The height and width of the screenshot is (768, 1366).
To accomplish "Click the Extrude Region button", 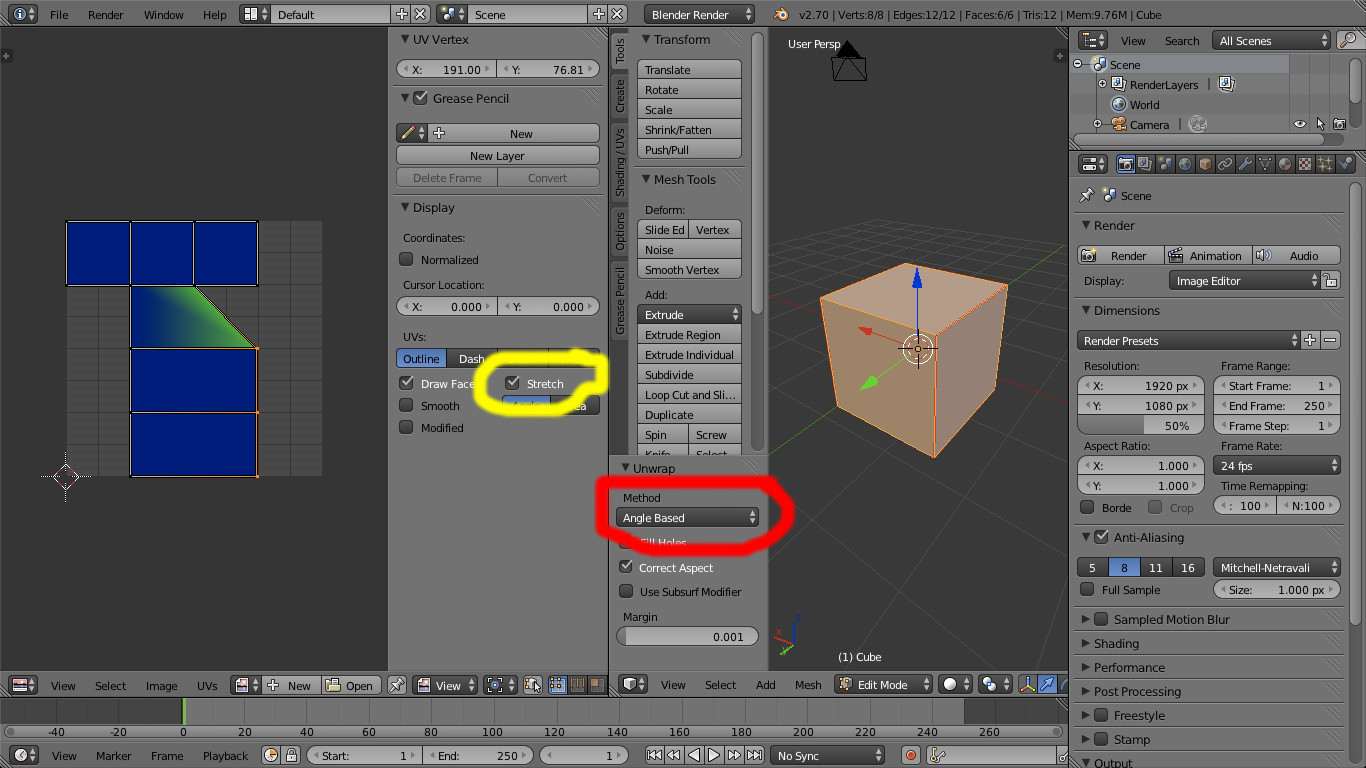I will pos(689,334).
